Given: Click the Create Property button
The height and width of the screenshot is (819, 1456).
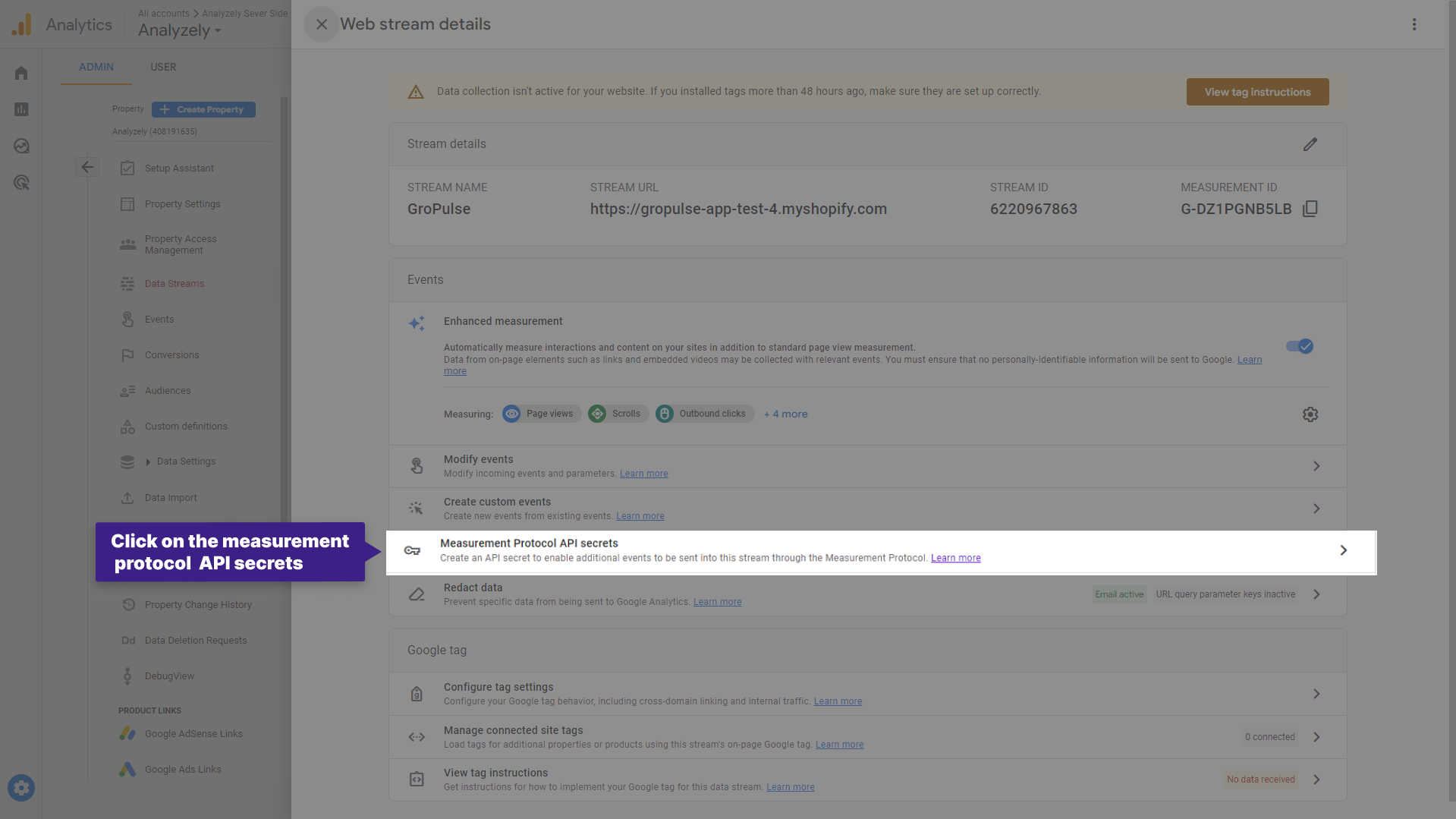Looking at the screenshot, I should point(203,109).
